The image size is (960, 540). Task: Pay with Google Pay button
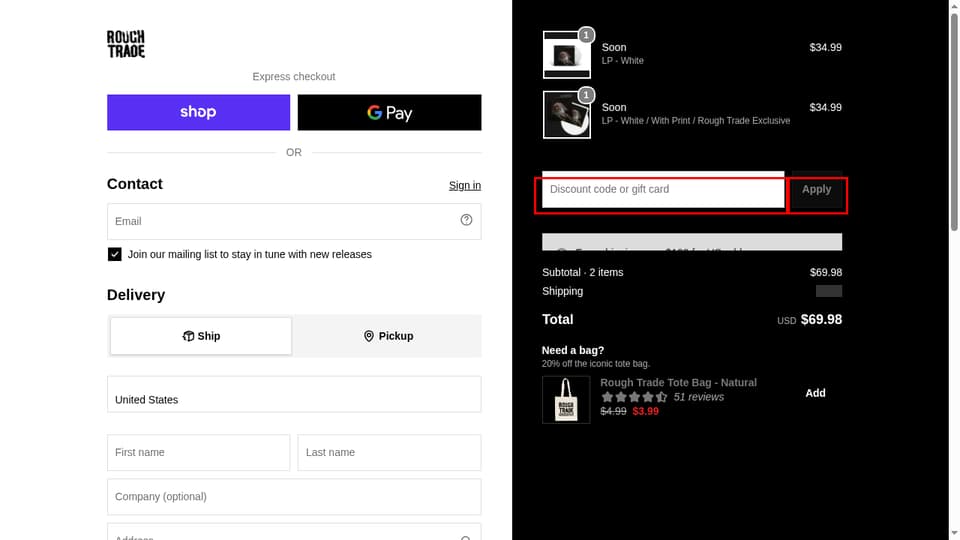(389, 112)
